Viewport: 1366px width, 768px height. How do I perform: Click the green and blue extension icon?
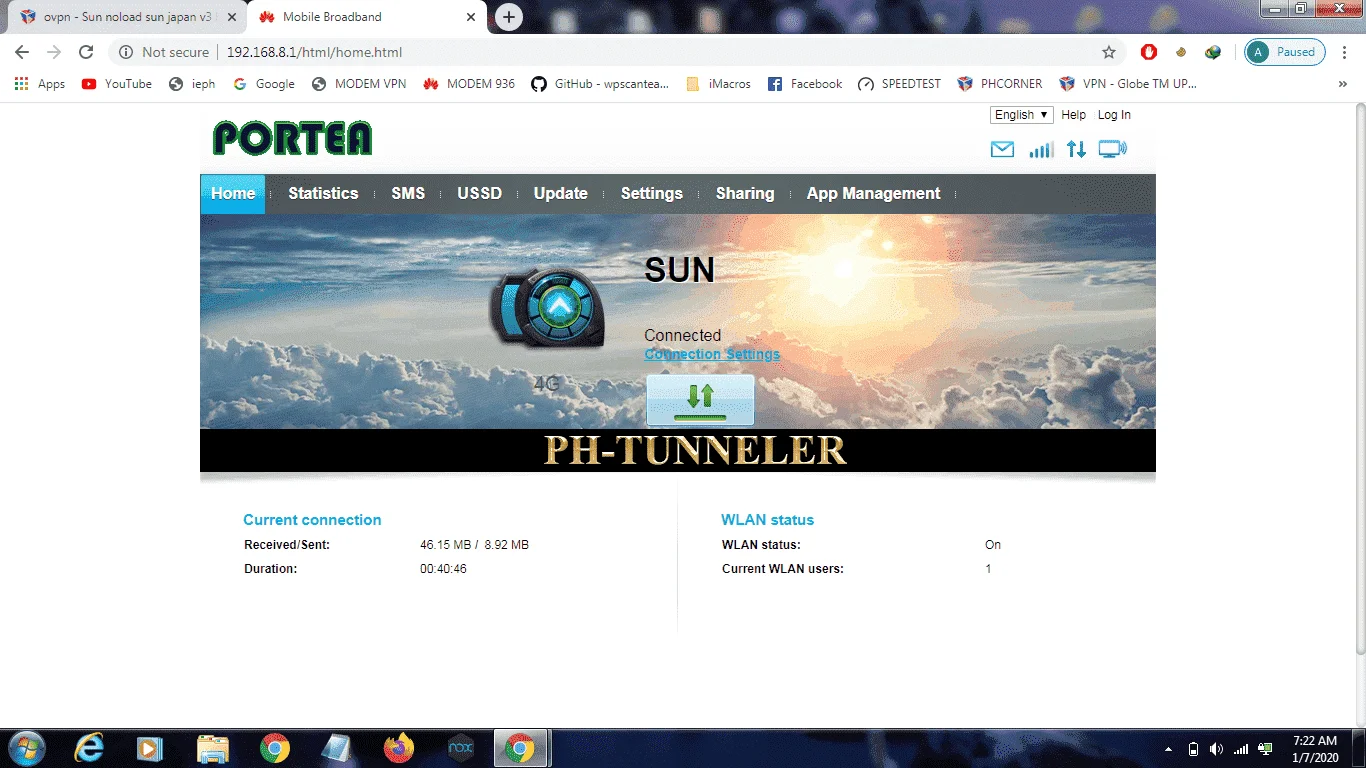tap(1213, 52)
